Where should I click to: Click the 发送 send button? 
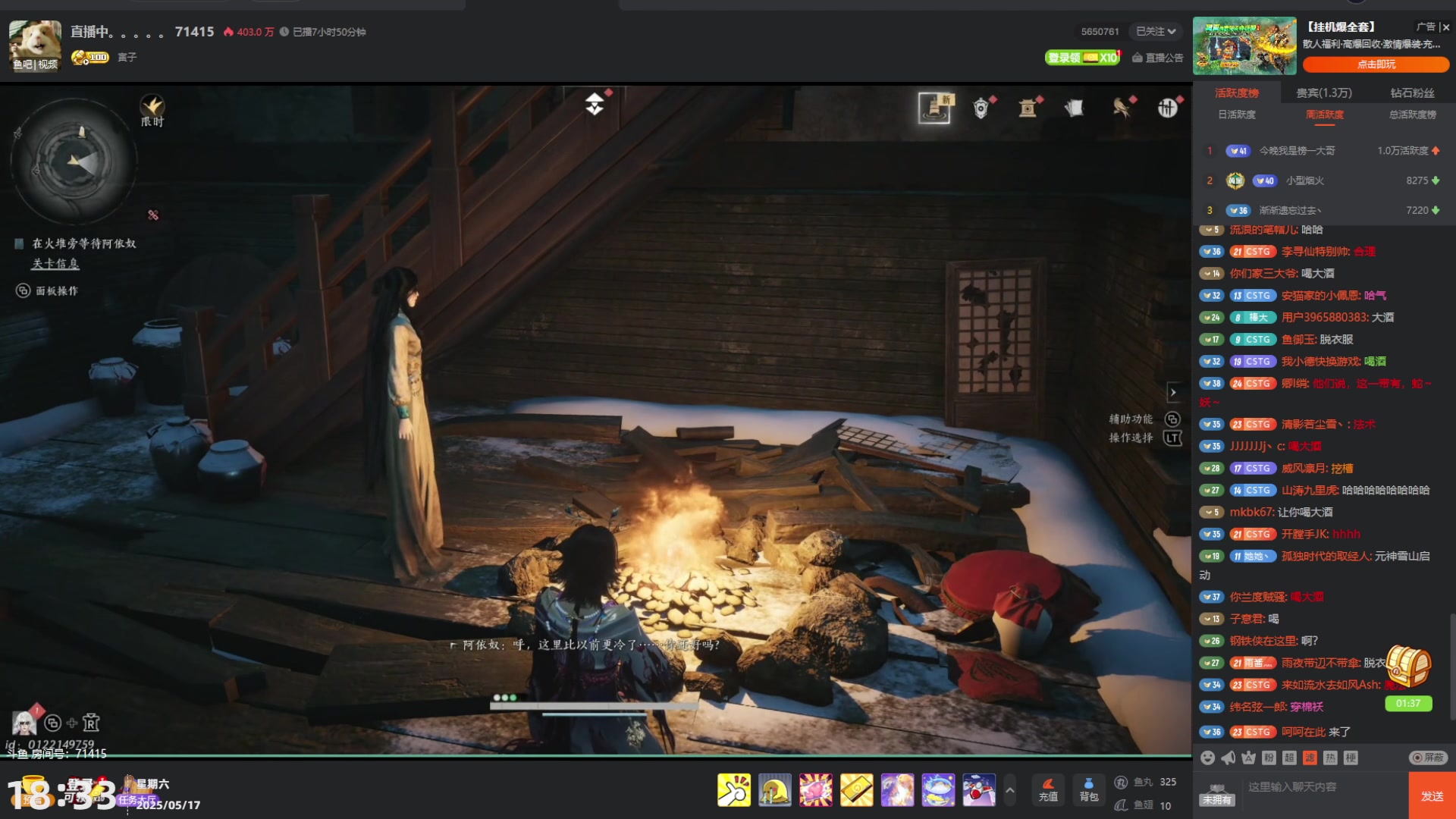1432,795
